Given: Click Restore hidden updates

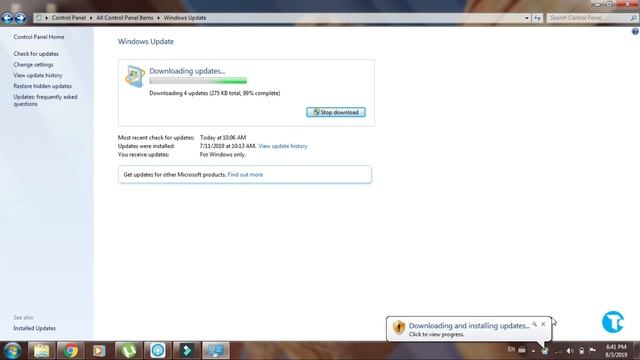Looking at the screenshot, I should point(42,86).
